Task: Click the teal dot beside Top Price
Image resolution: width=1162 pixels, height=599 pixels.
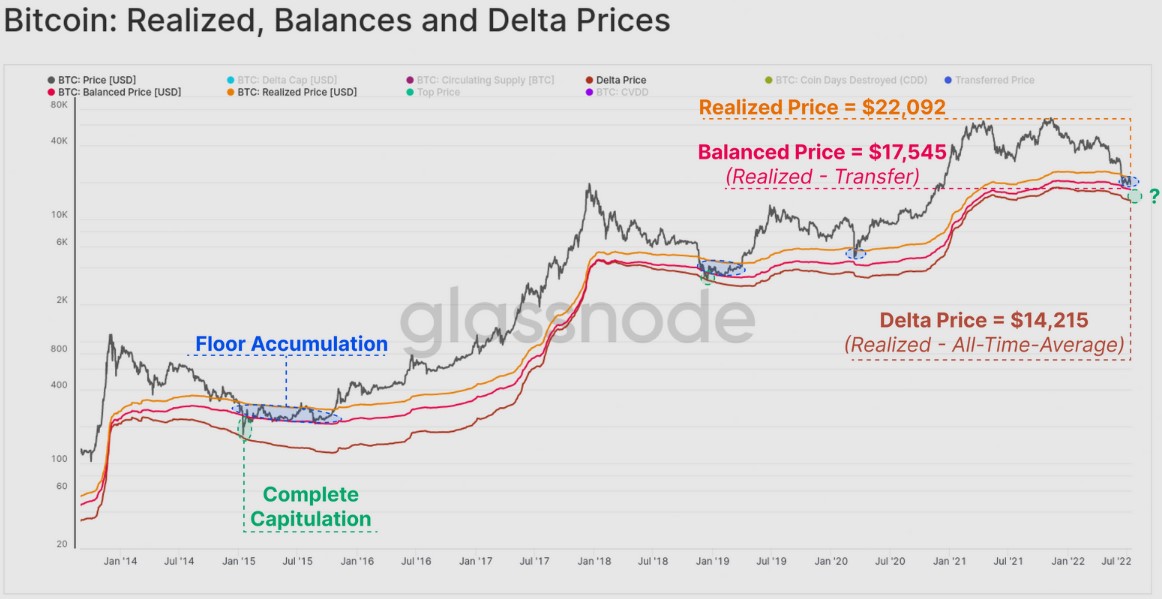Action: click(x=409, y=92)
